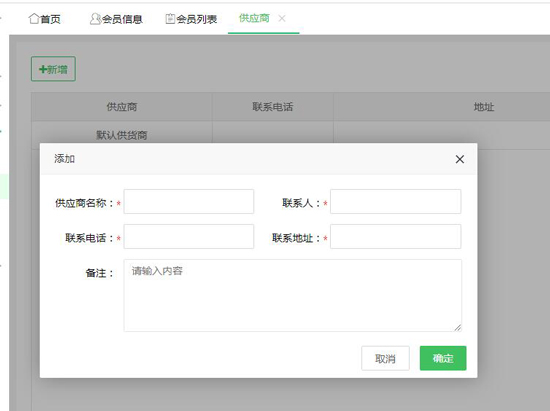
Task: Click the 供应商 column header
Action: [122, 107]
